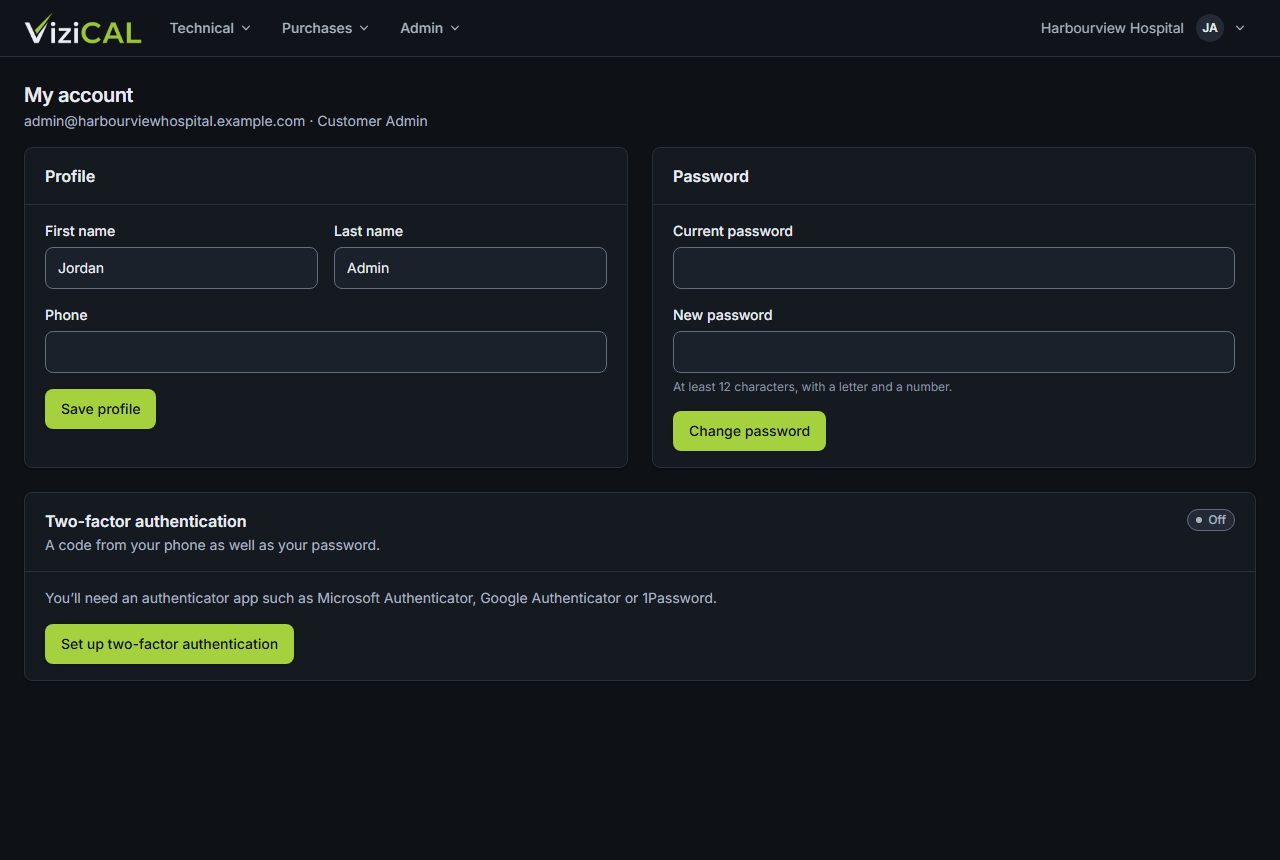Click the 'At least 12 characters' hint
The image size is (1280, 860).
(812, 387)
